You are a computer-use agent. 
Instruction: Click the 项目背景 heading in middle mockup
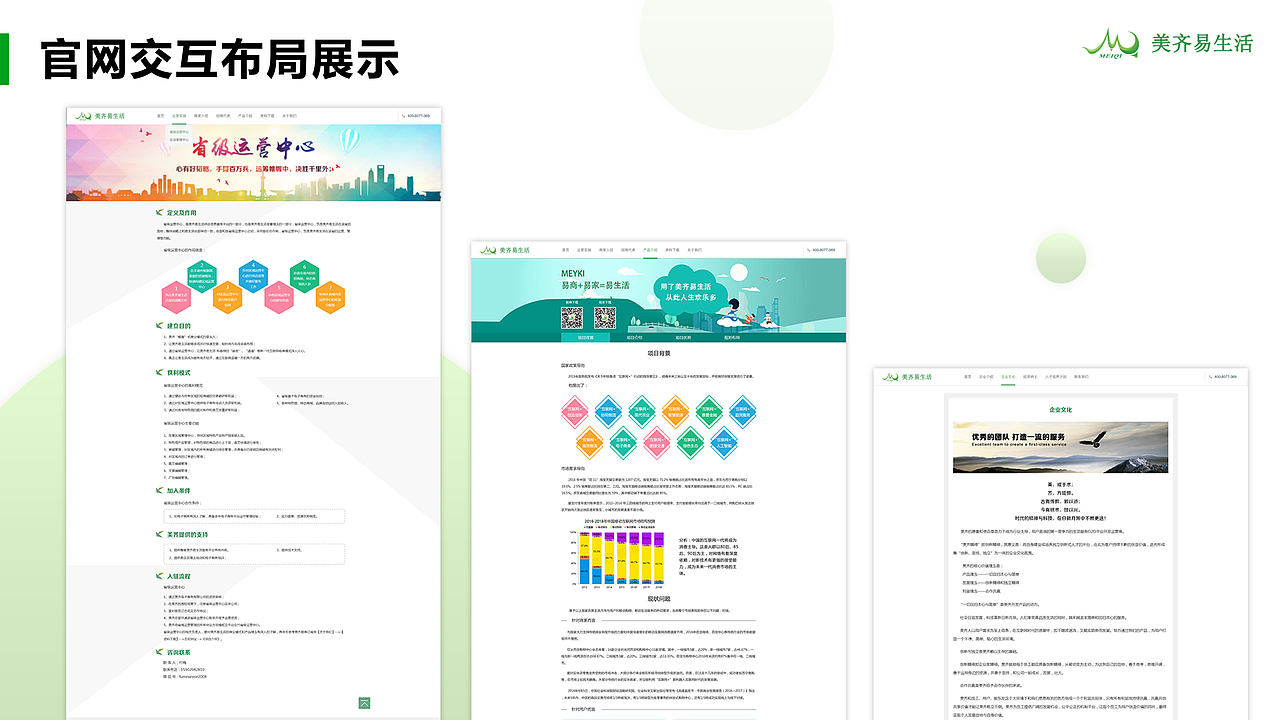[659, 353]
